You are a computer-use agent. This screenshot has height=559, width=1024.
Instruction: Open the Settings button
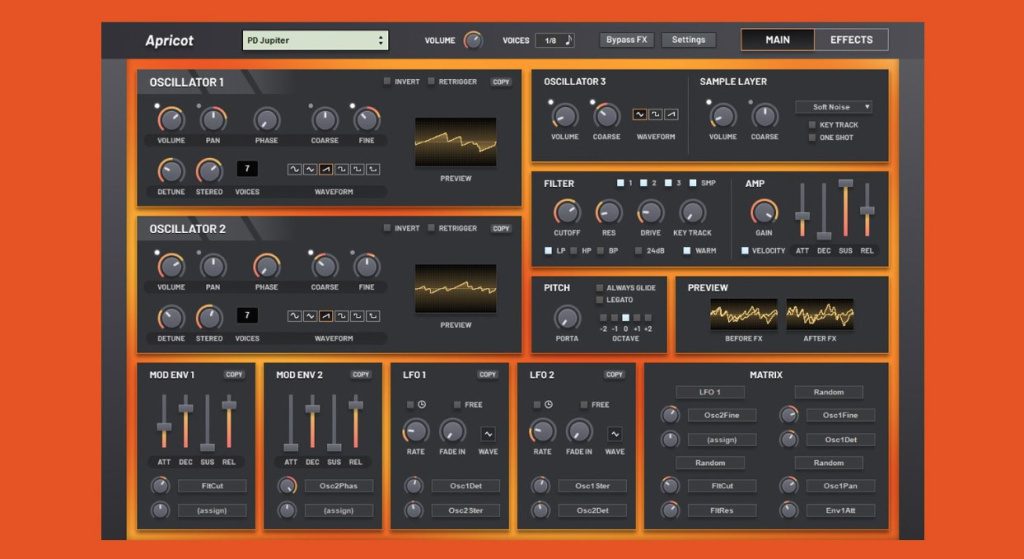(x=688, y=40)
